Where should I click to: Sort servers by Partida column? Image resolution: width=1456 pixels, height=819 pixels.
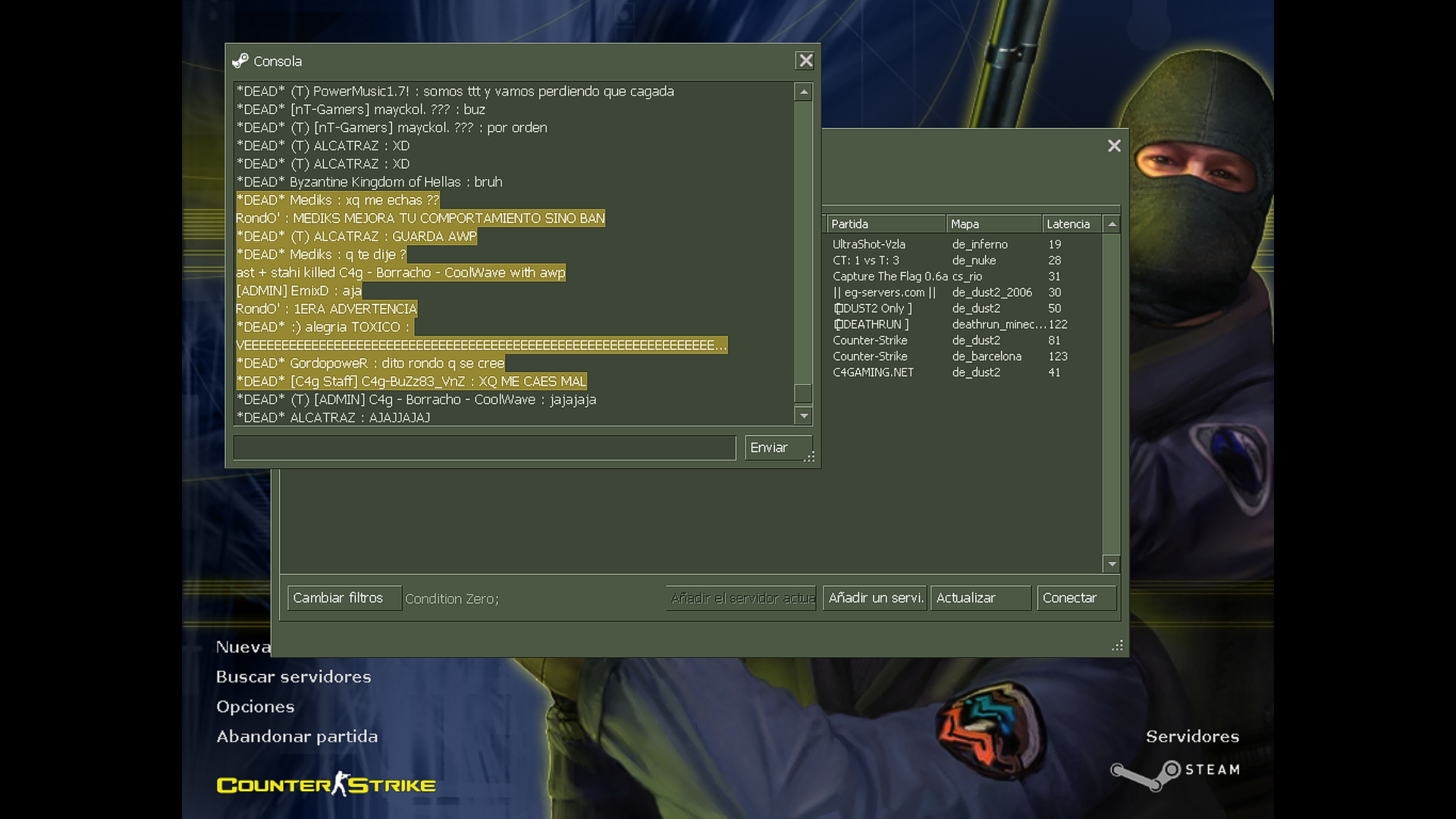click(886, 224)
